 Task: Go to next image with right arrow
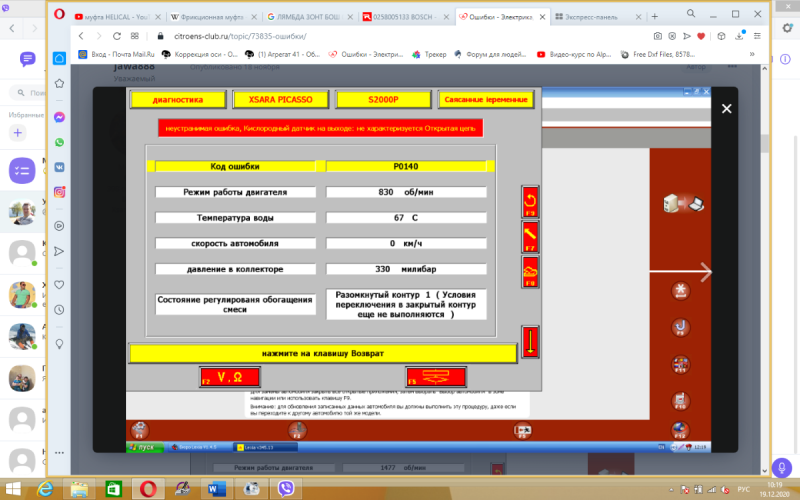pyautogui.click(x=704, y=272)
